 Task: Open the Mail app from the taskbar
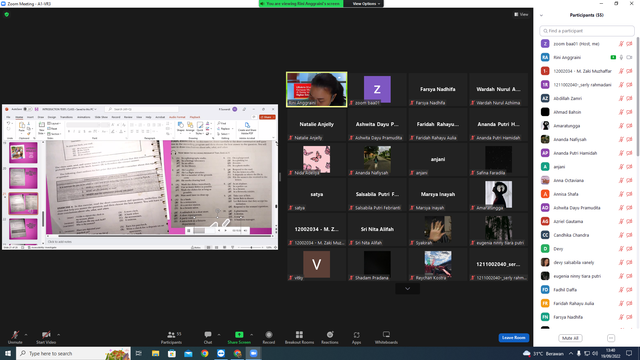188,353
